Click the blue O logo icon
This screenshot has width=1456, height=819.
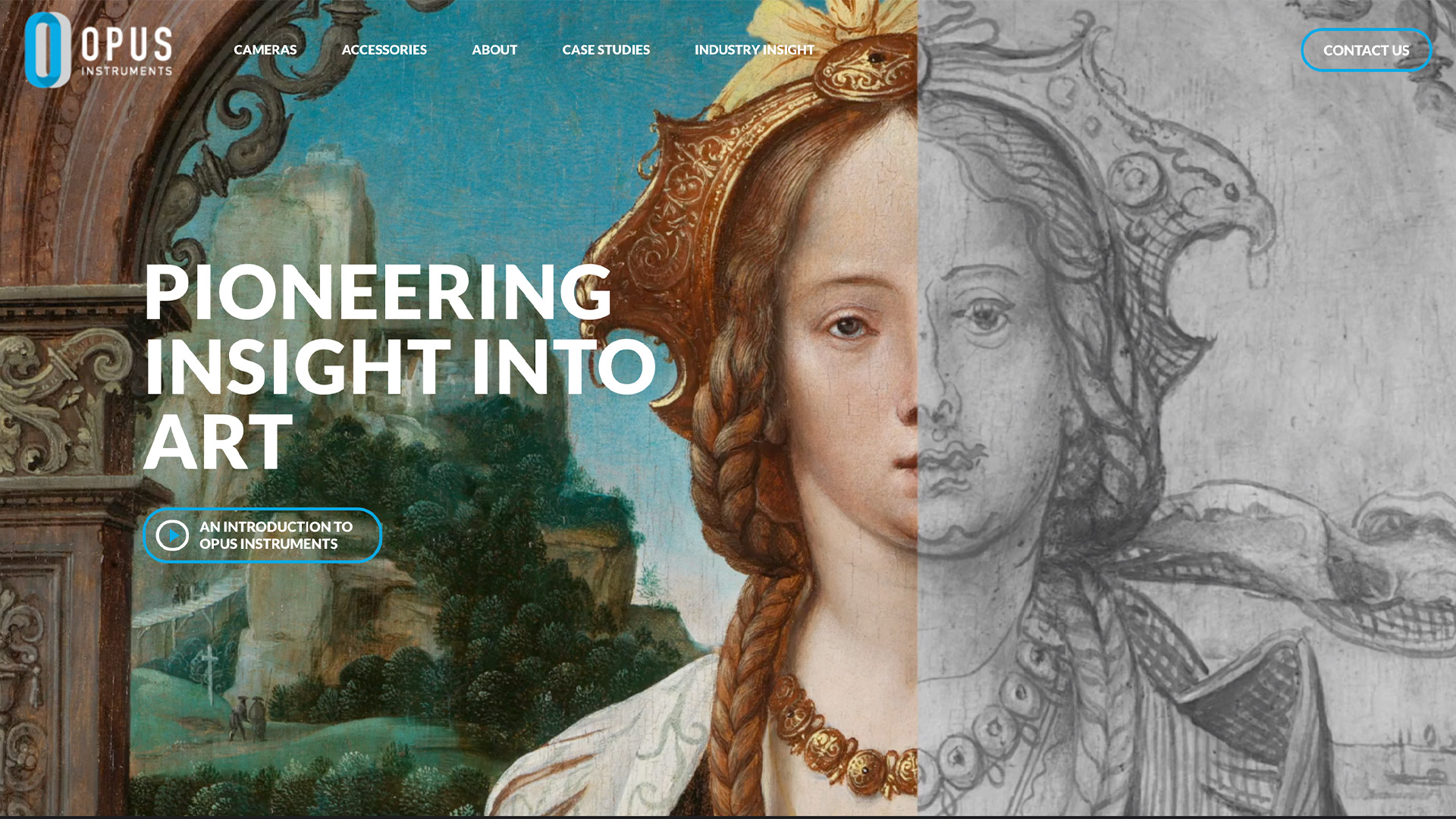[48, 50]
